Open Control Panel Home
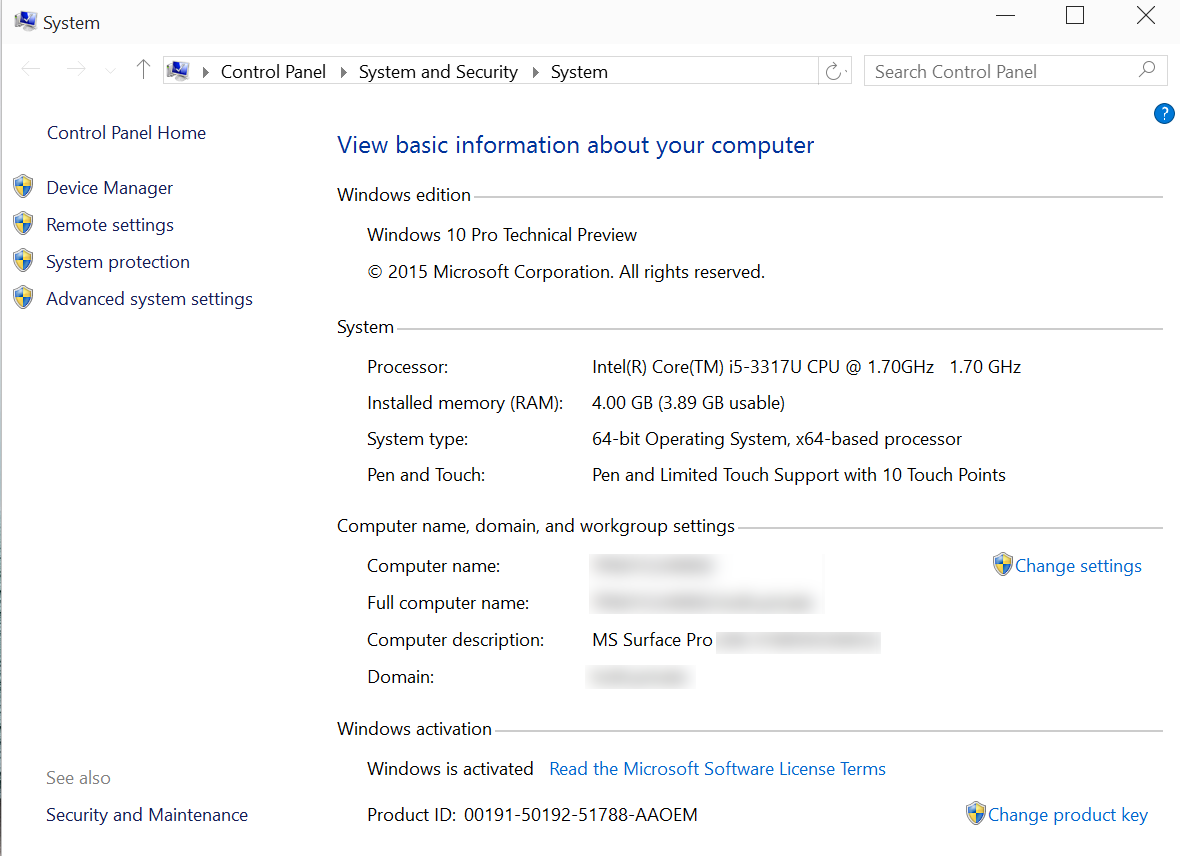This screenshot has height=856, width=1180. (126, 133)
